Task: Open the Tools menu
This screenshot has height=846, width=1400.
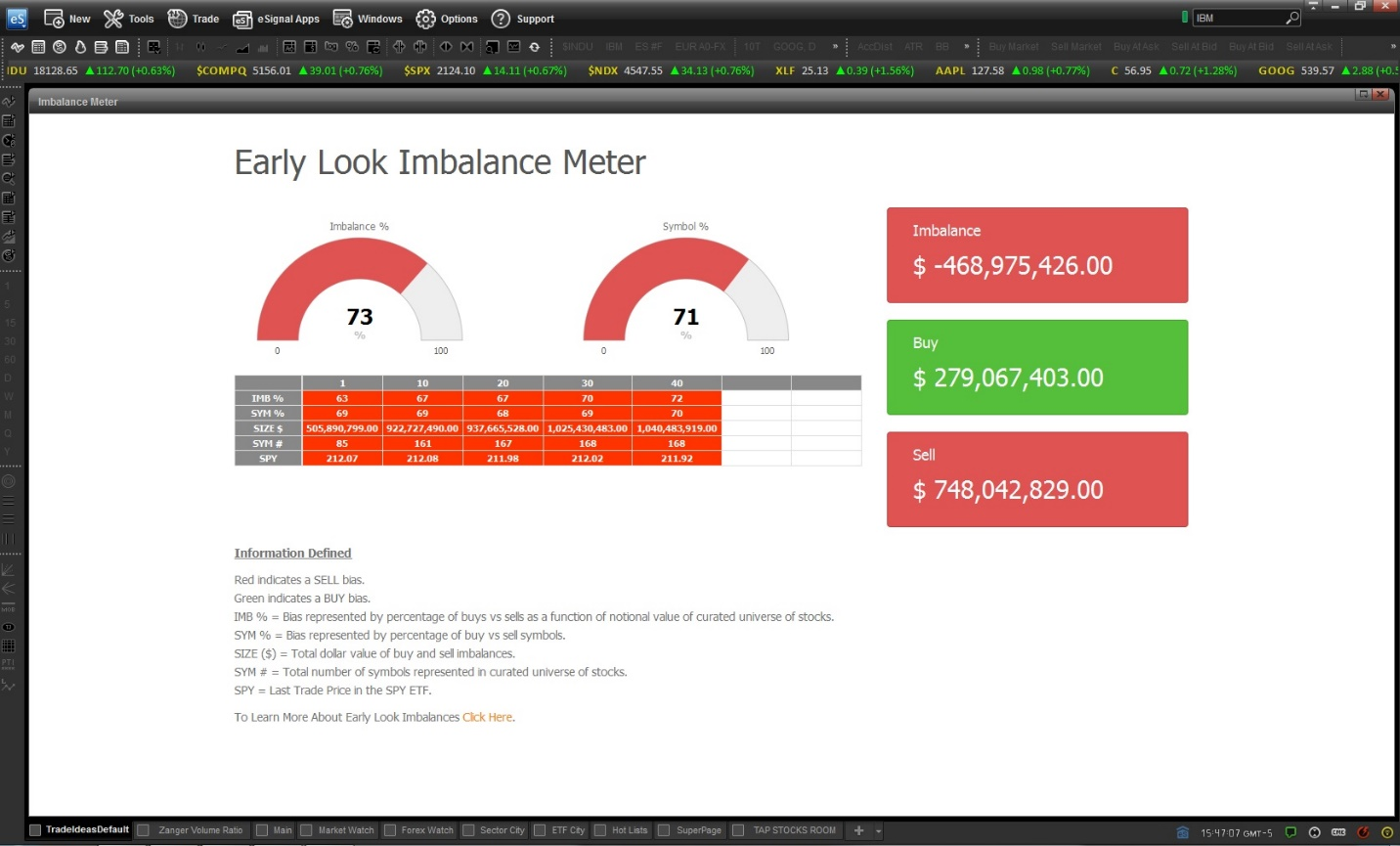Action: coord(129,19)
